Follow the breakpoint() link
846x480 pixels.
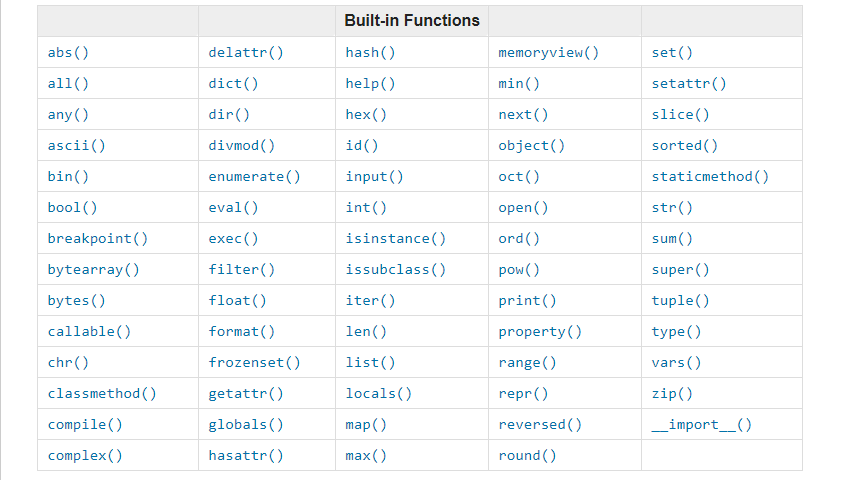pyautogui.click(x=98, y=238)
